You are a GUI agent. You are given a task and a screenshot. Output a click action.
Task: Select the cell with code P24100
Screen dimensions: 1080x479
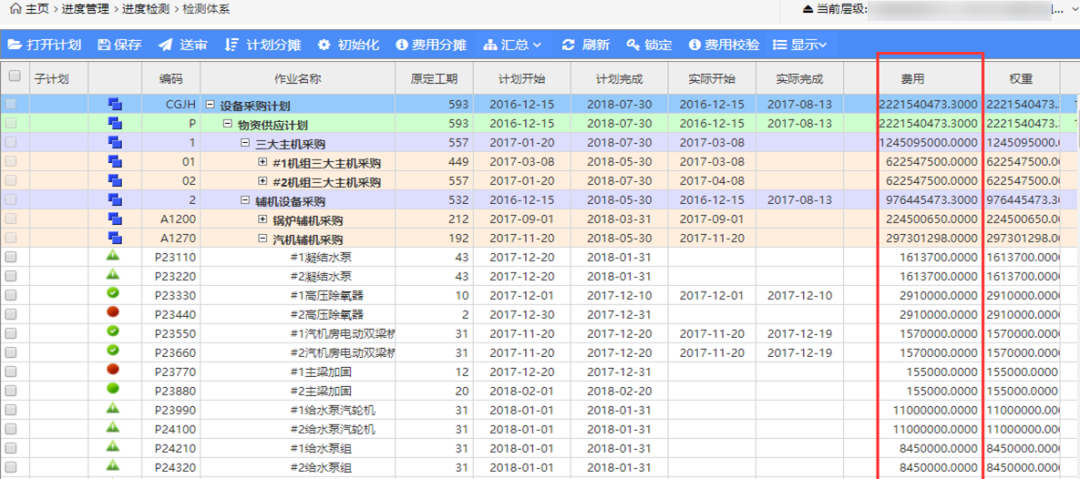[171, 429]
